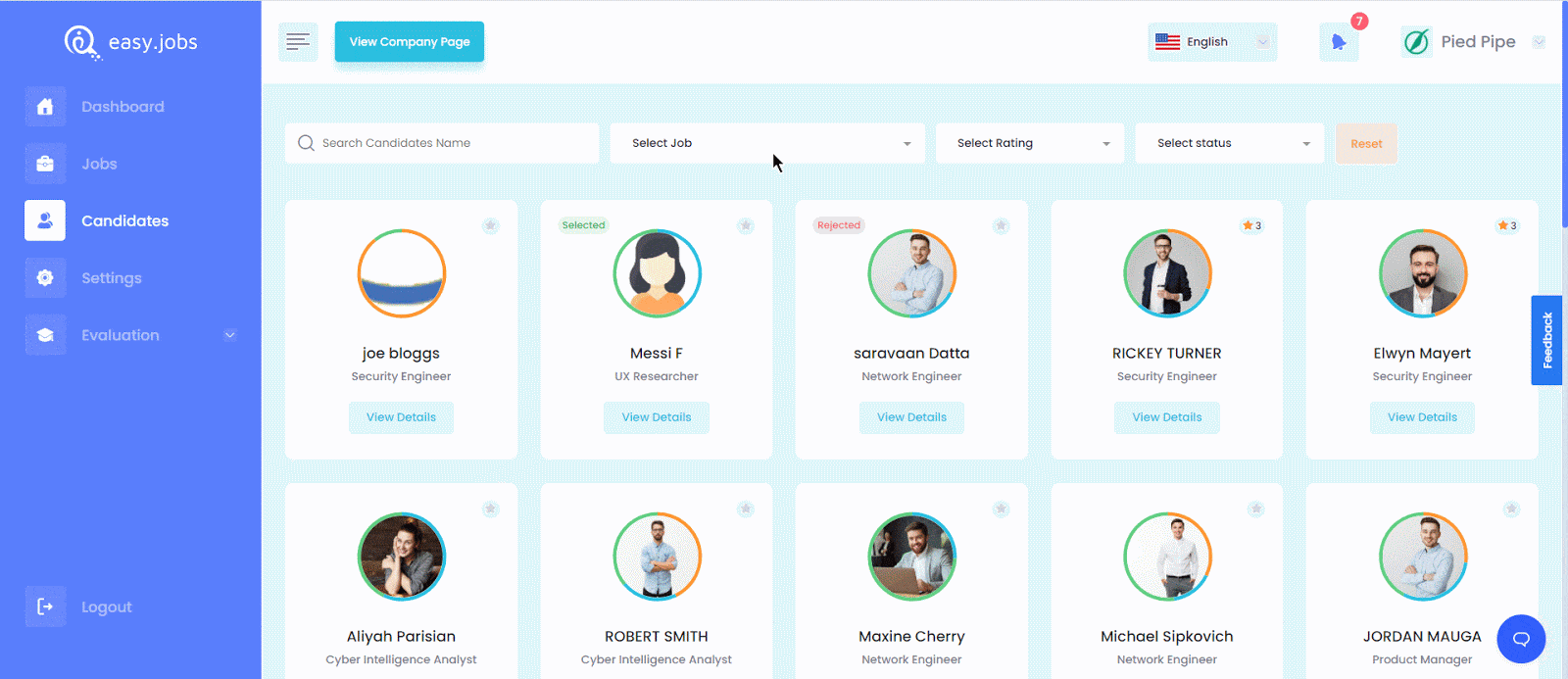Viewport: 1568px width, 679px height.
Task: Expand the Evaluation submenu chevron
Action: [x=230, y=335]
